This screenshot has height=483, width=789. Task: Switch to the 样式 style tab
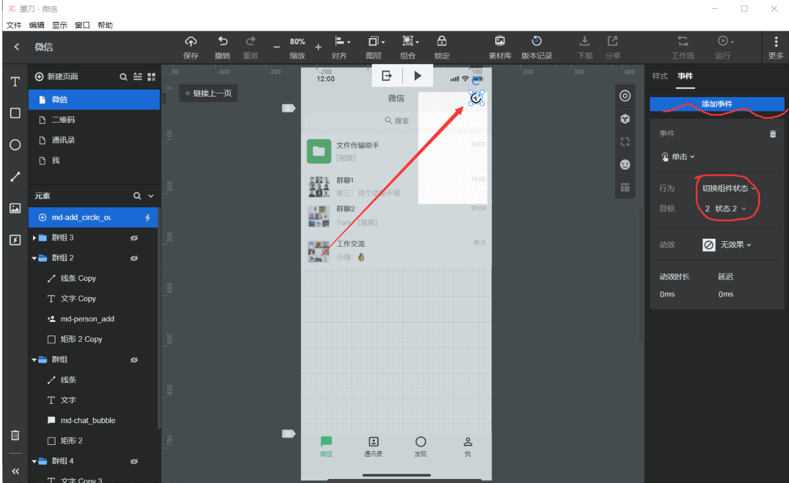click(660, 76)
